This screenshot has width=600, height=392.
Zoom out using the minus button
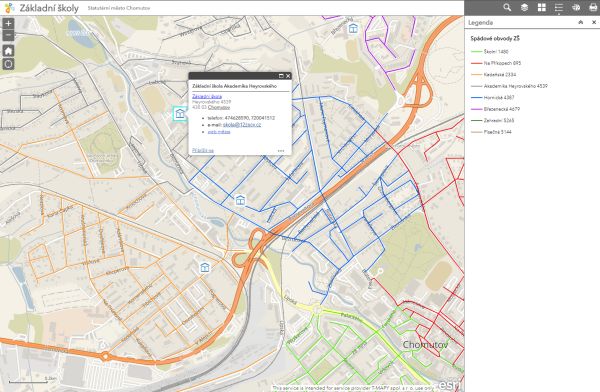tap(8, 35)
